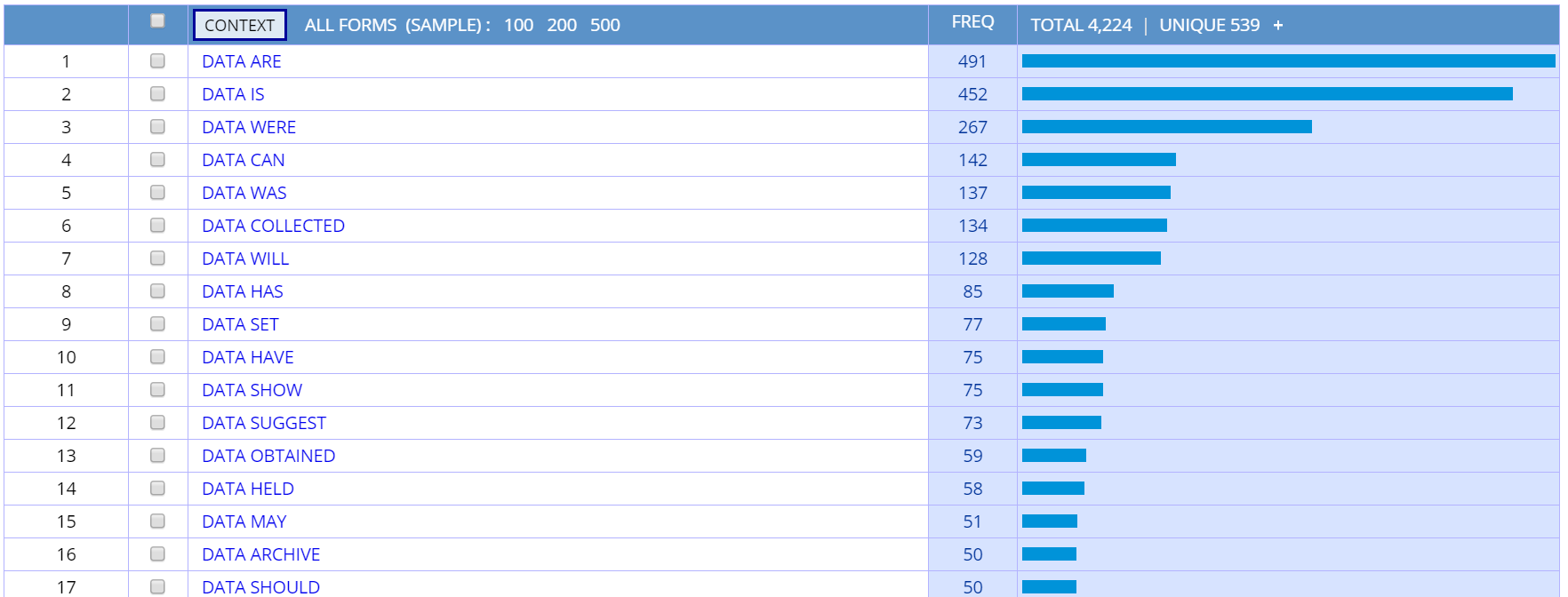View results for DATA WILL
Screen dimensions: 1568x597
pyautogui.click(x=245, y=259)
